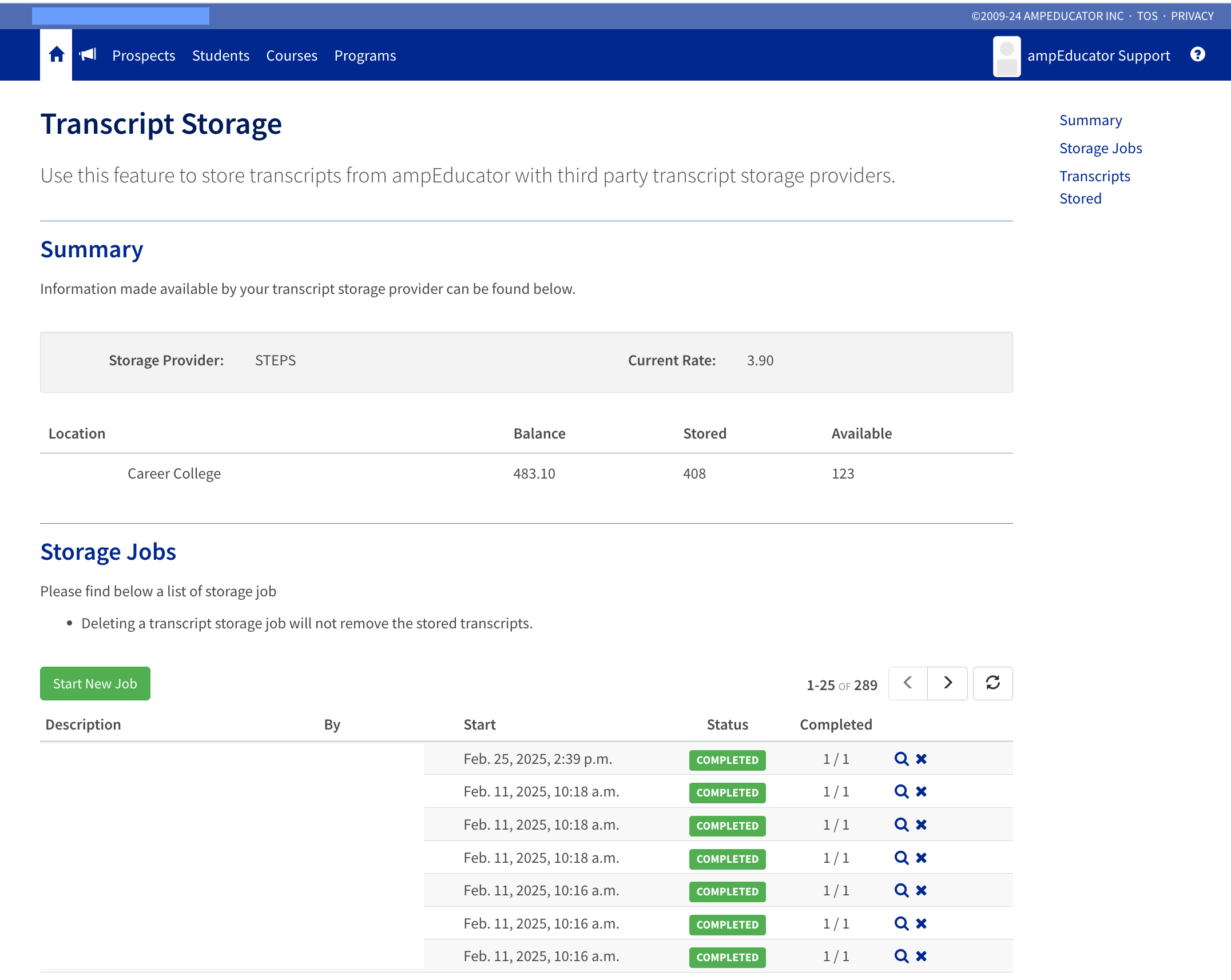Click the home icon in navbar
This screenshot has width=1231, height=980.
pos(56,55)
